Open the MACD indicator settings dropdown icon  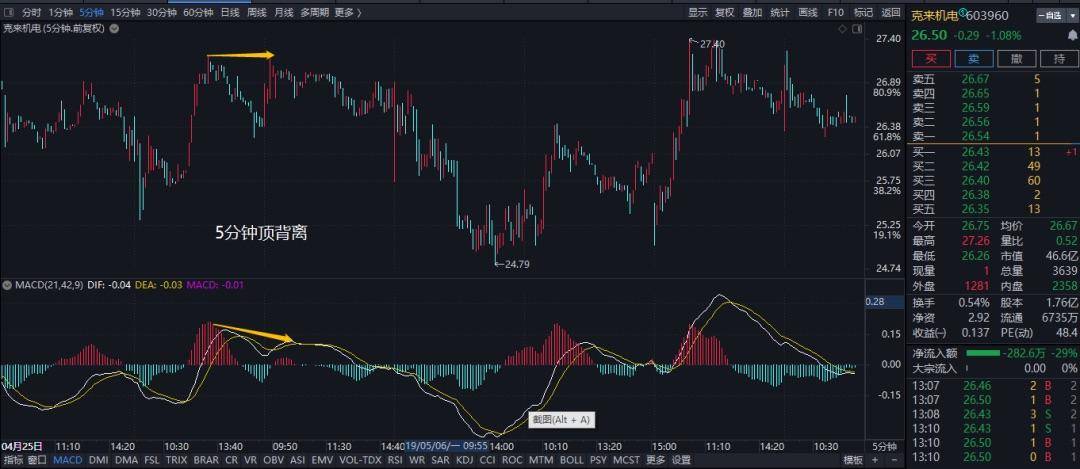6,284
